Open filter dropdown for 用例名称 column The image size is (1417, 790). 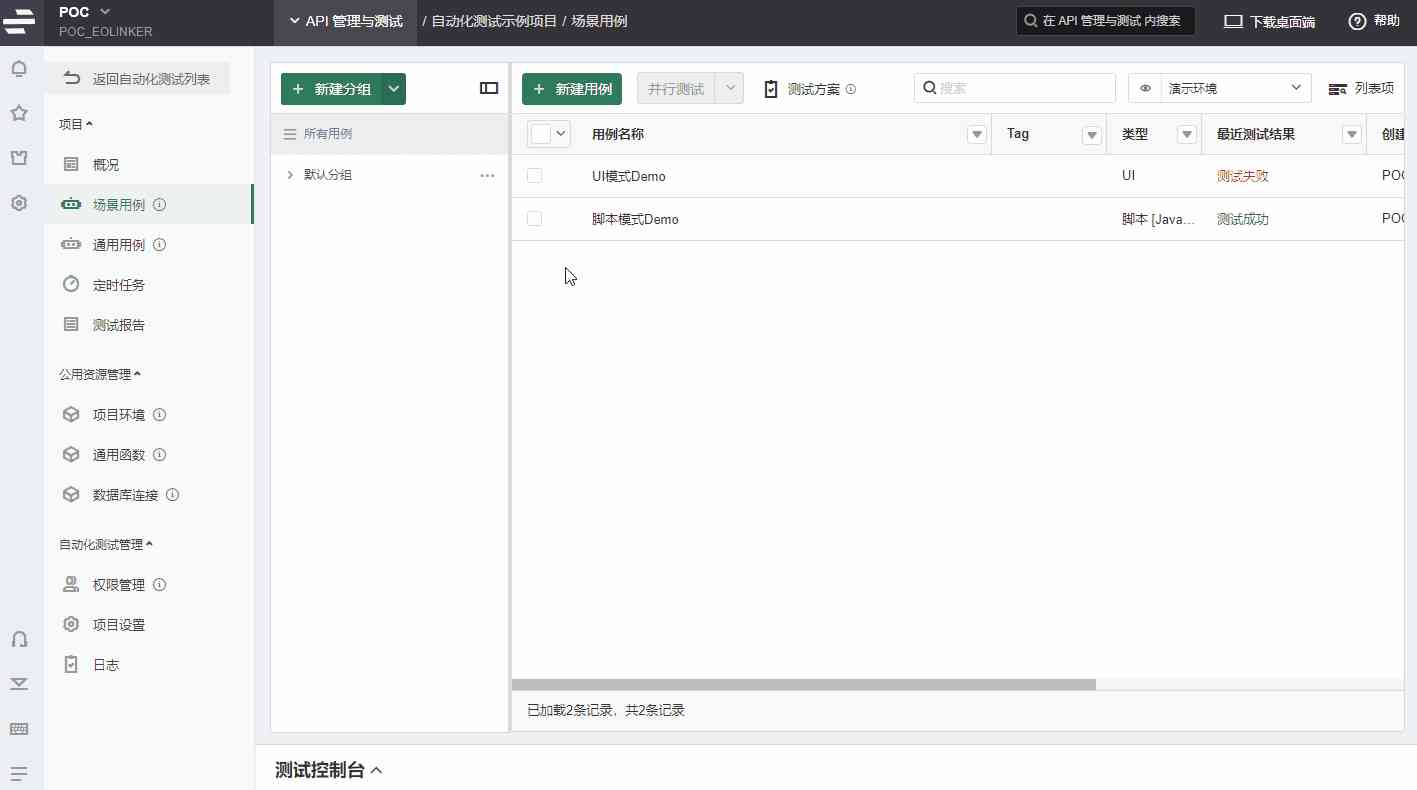977,135
